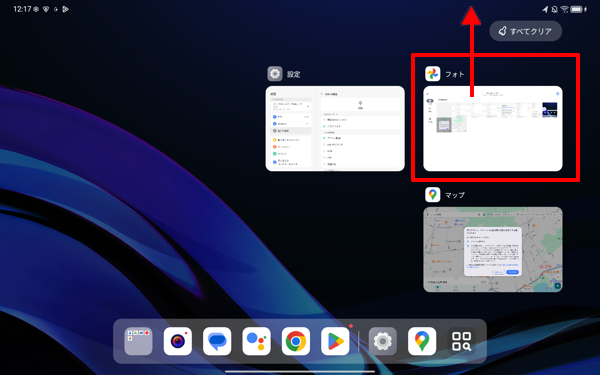Image resolution: width=600 pixels, height=375 pixels.
Task: Tap the muted notification bell icon
Action: [554, 9]
